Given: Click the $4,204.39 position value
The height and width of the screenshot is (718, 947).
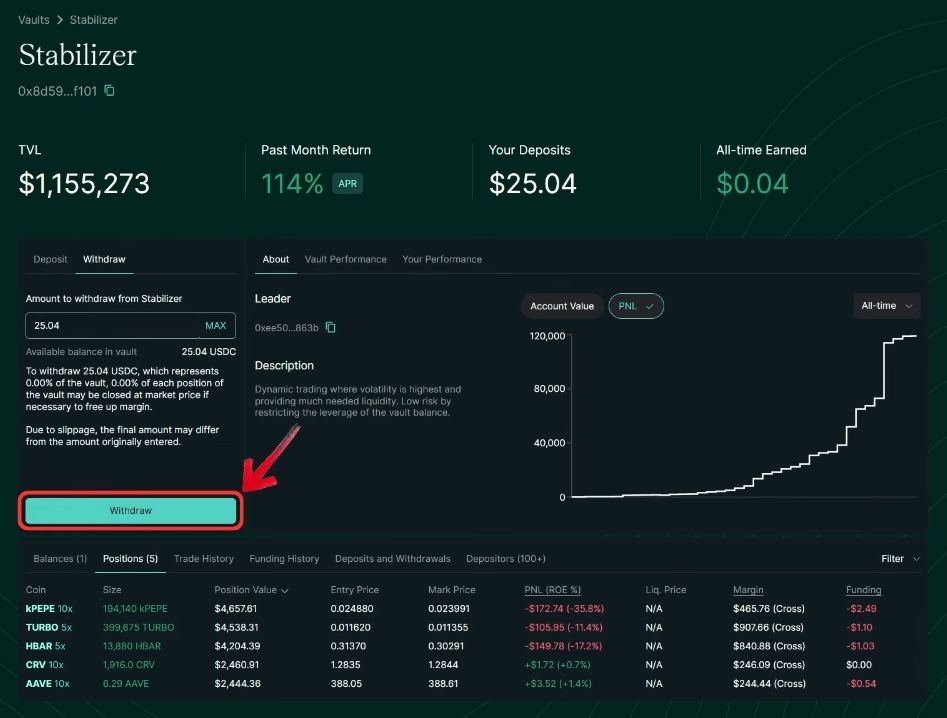Looking at the screenshot, I should click(237, 646).
